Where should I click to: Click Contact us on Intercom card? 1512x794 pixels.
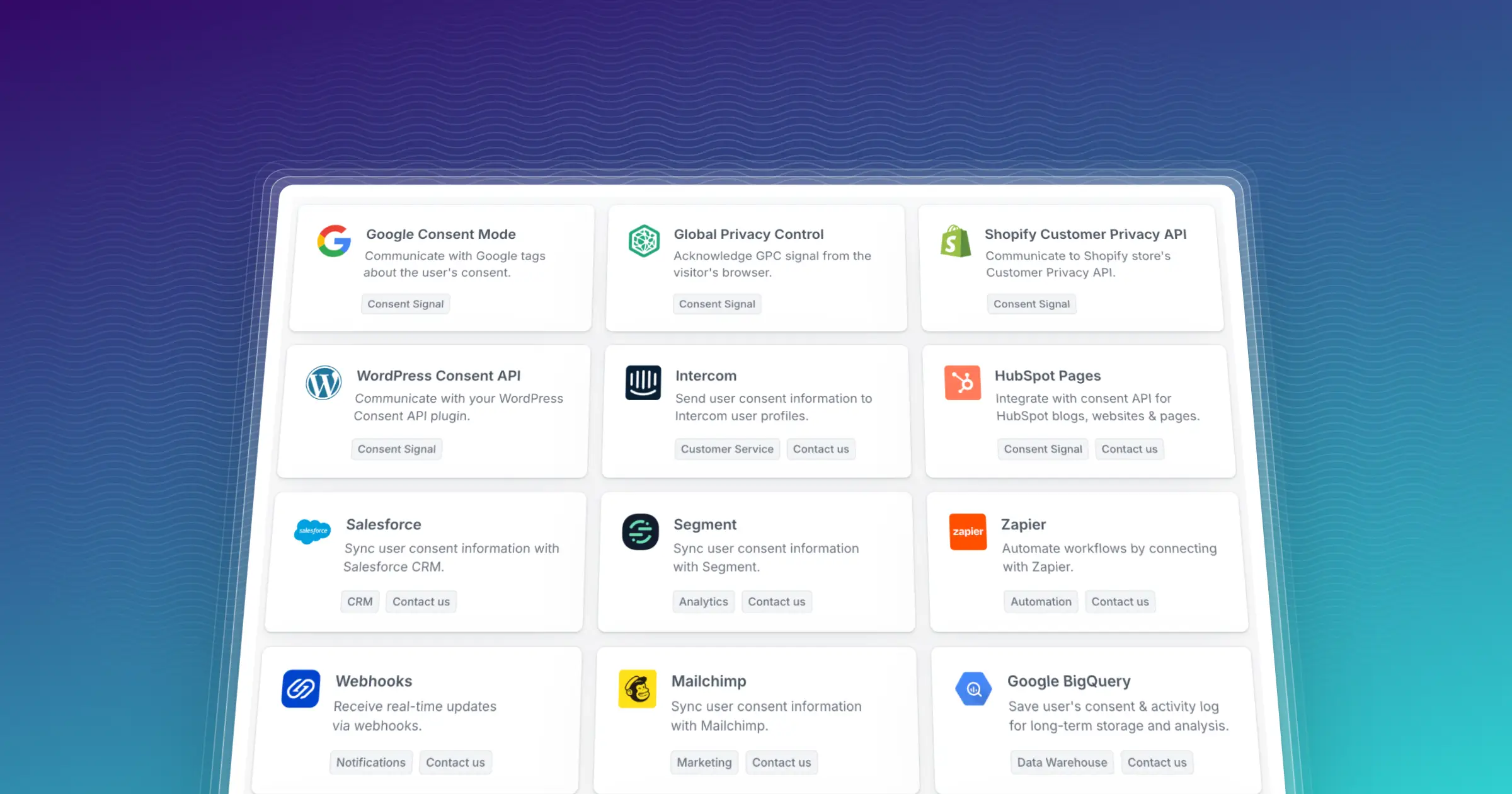coord(820,449)
